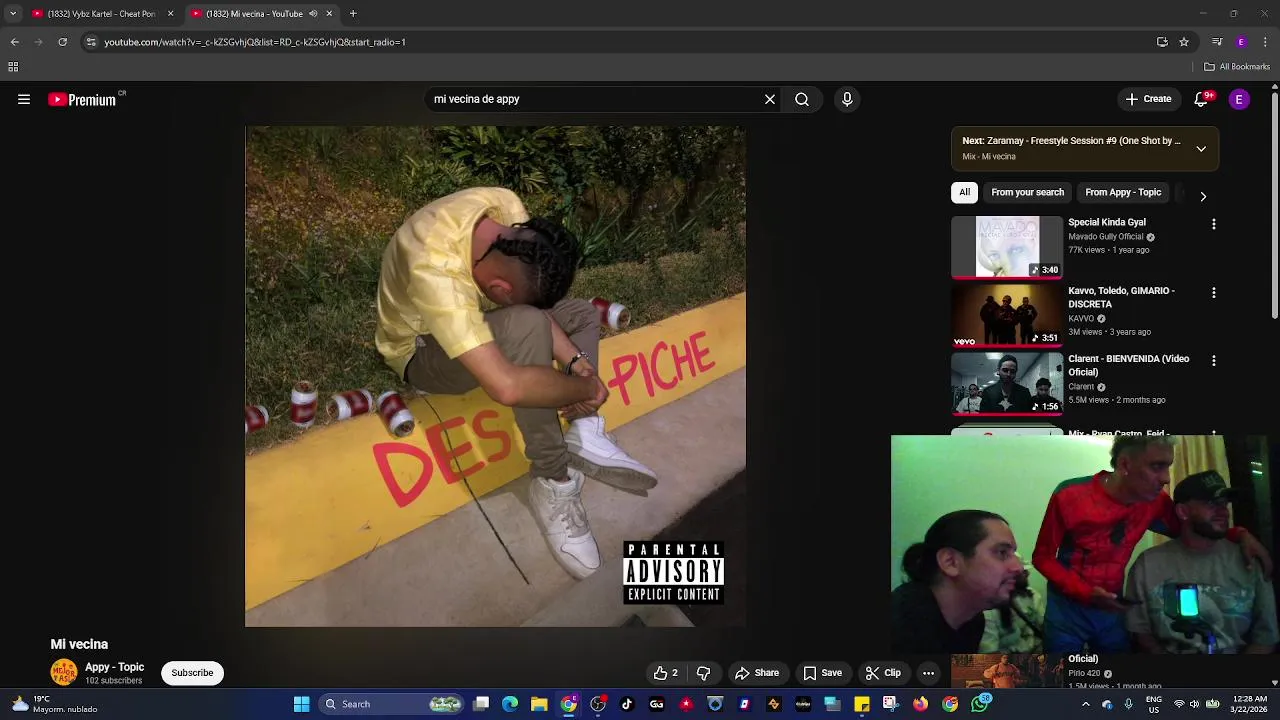Viewport: 1280px width, 720px height.
Task: Select the All filter chip
Action: [x=964, y=192]
